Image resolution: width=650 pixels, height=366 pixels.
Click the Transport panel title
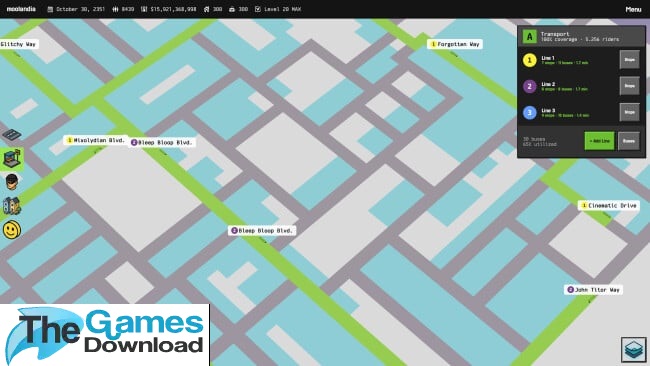coord(555,34)
